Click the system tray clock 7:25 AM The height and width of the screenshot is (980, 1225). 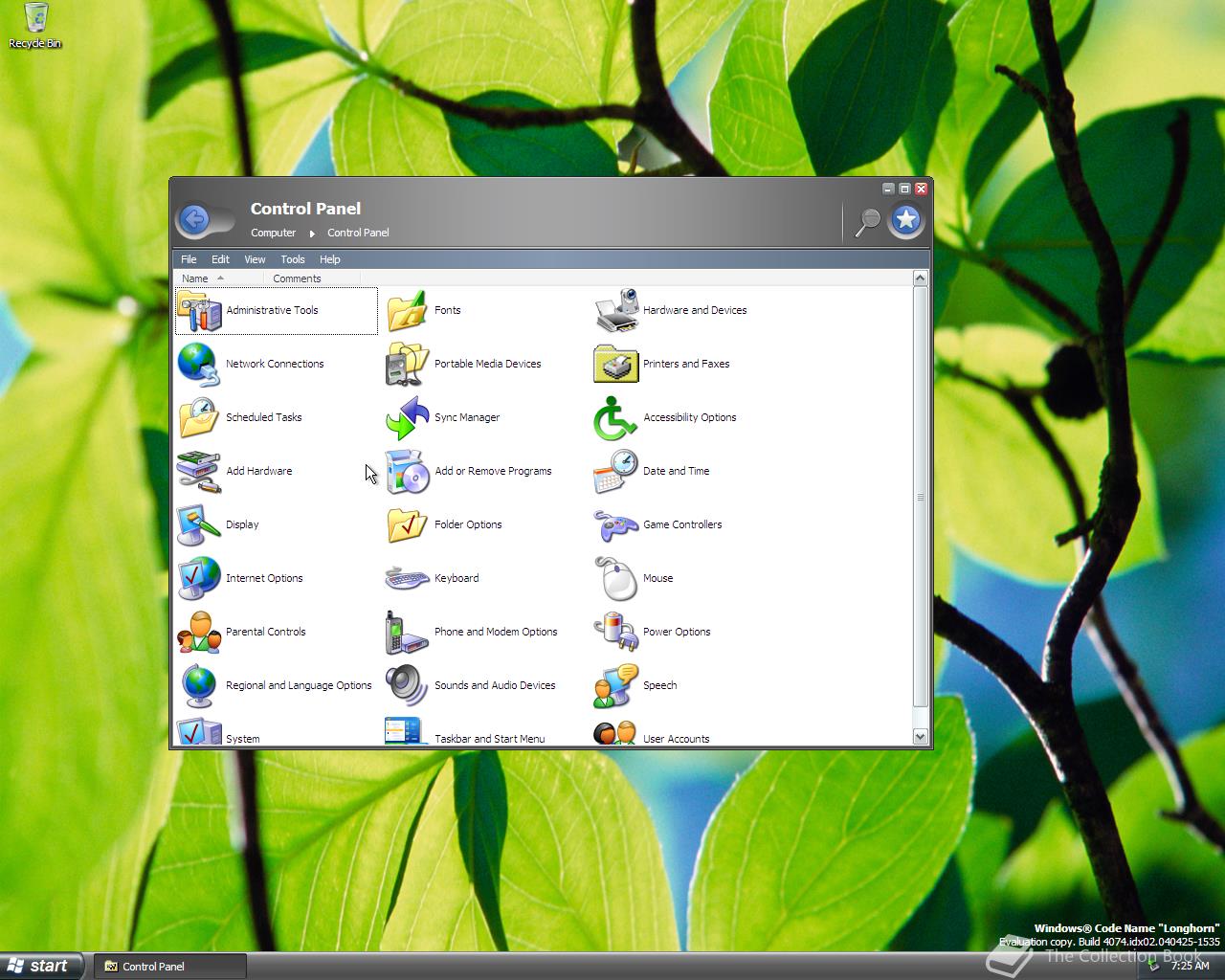tap(1191, 967)
